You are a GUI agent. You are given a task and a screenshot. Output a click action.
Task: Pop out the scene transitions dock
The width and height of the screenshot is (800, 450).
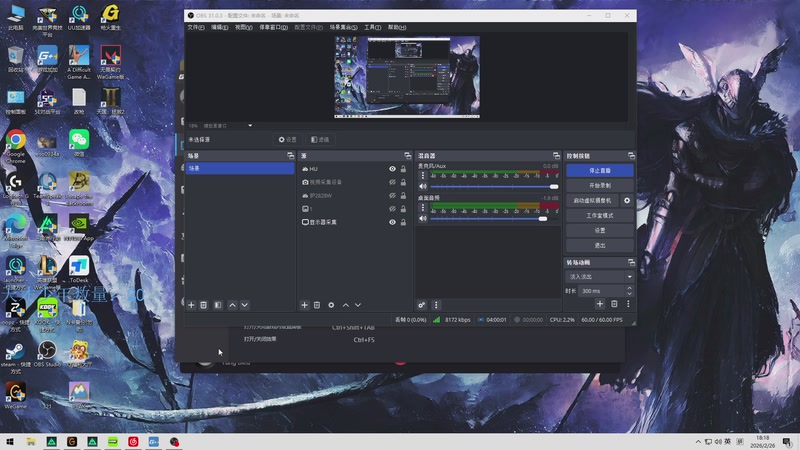[631, 262]
